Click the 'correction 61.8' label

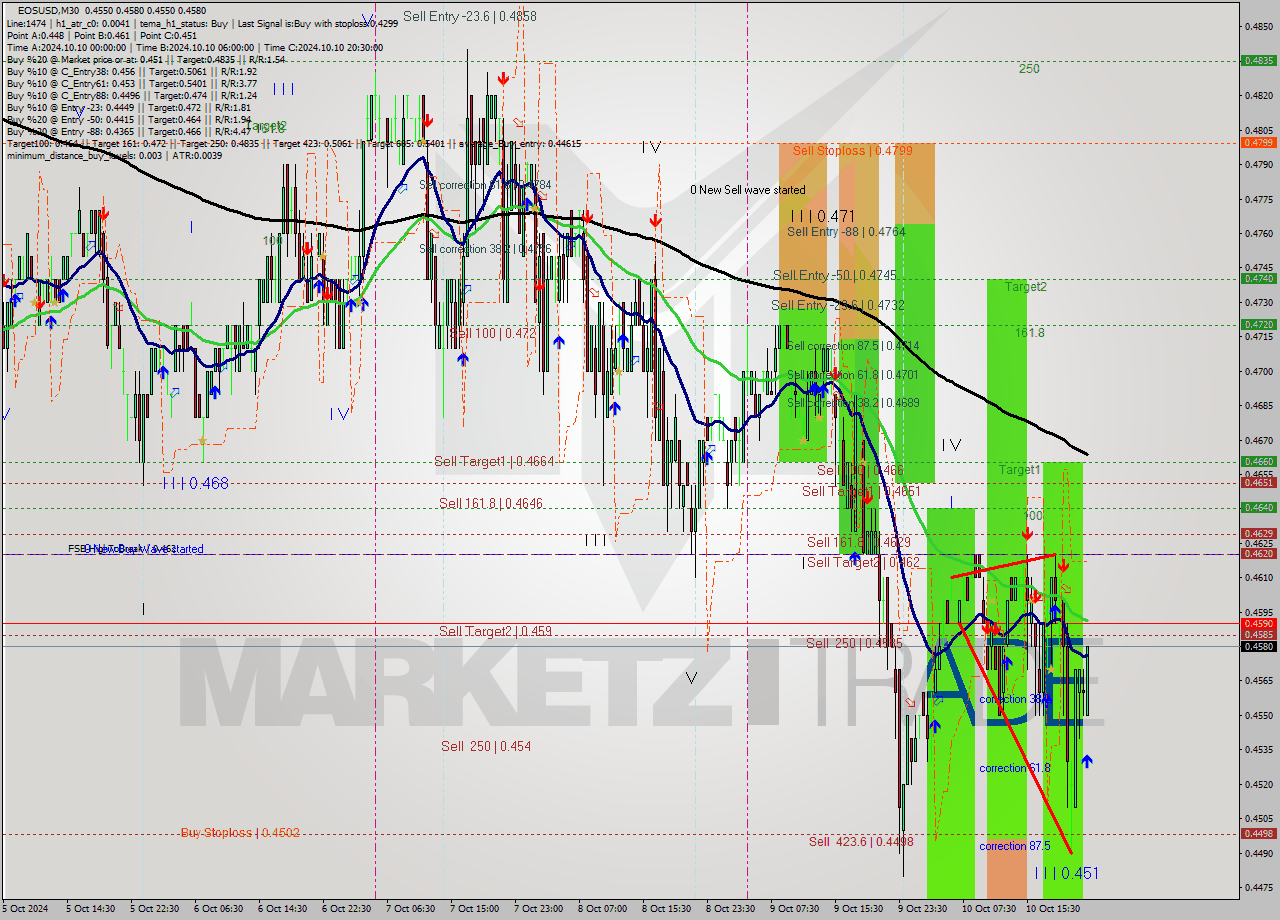click(x=1014, y=768)
